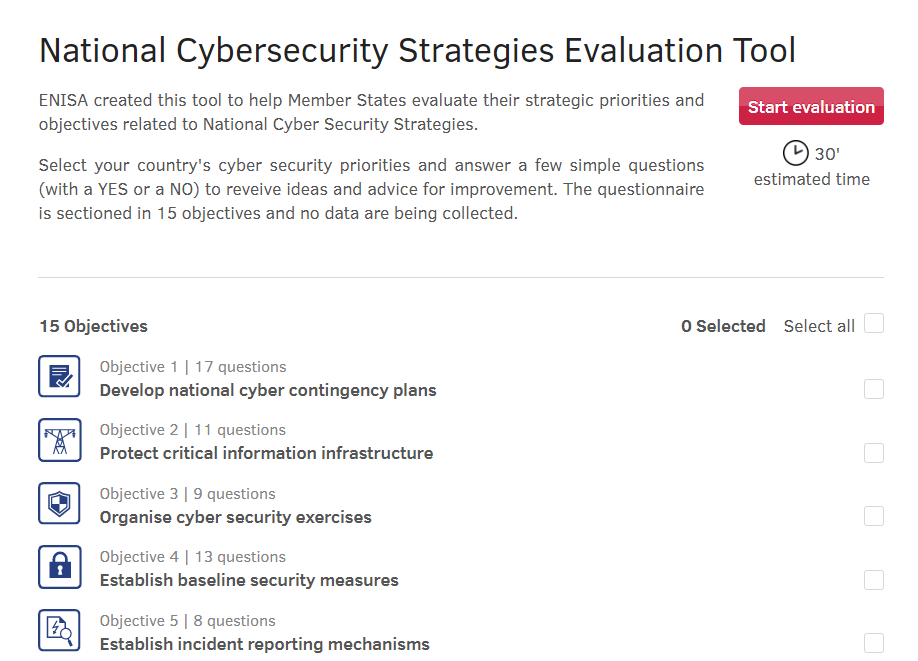Select Establish baseline security measures checkbox

(x=874, y=580)
